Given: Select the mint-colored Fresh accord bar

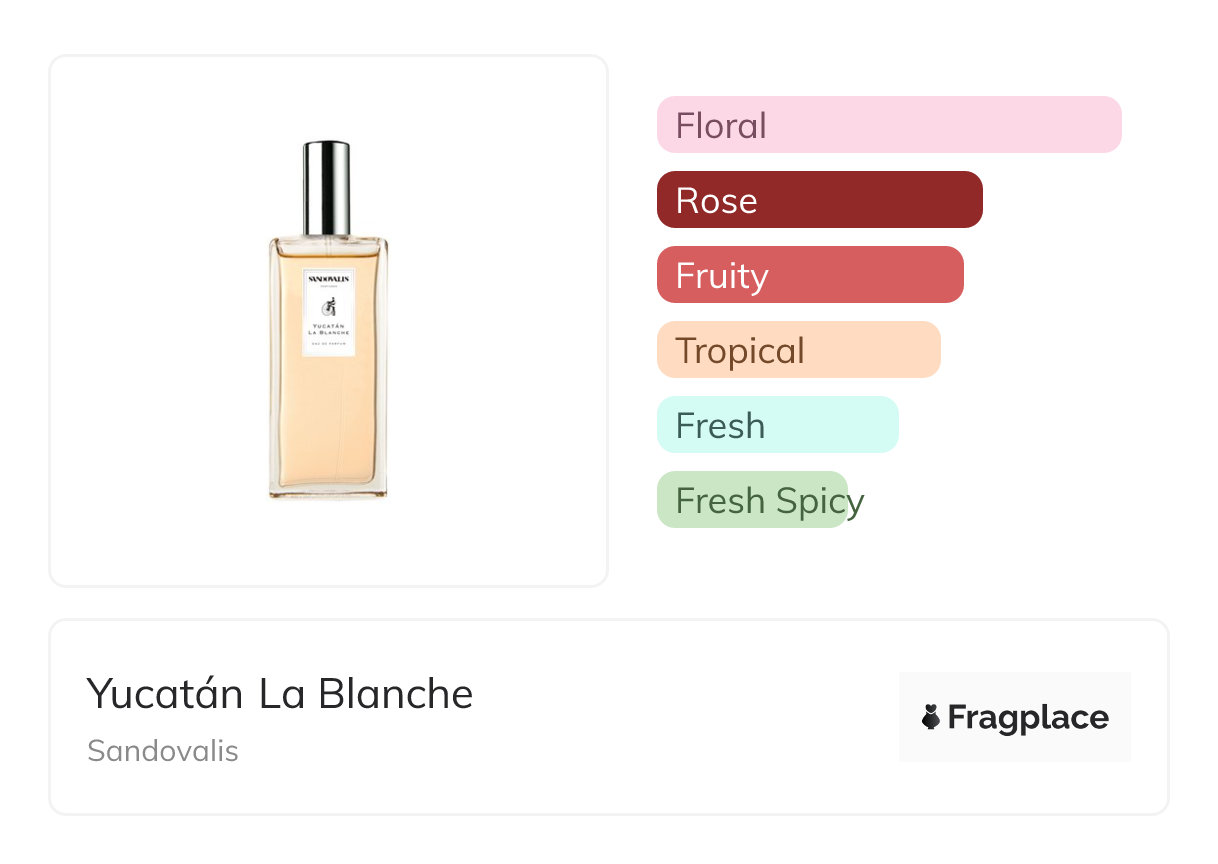Looking at the screenshot, I should click(x=777, y=425).
